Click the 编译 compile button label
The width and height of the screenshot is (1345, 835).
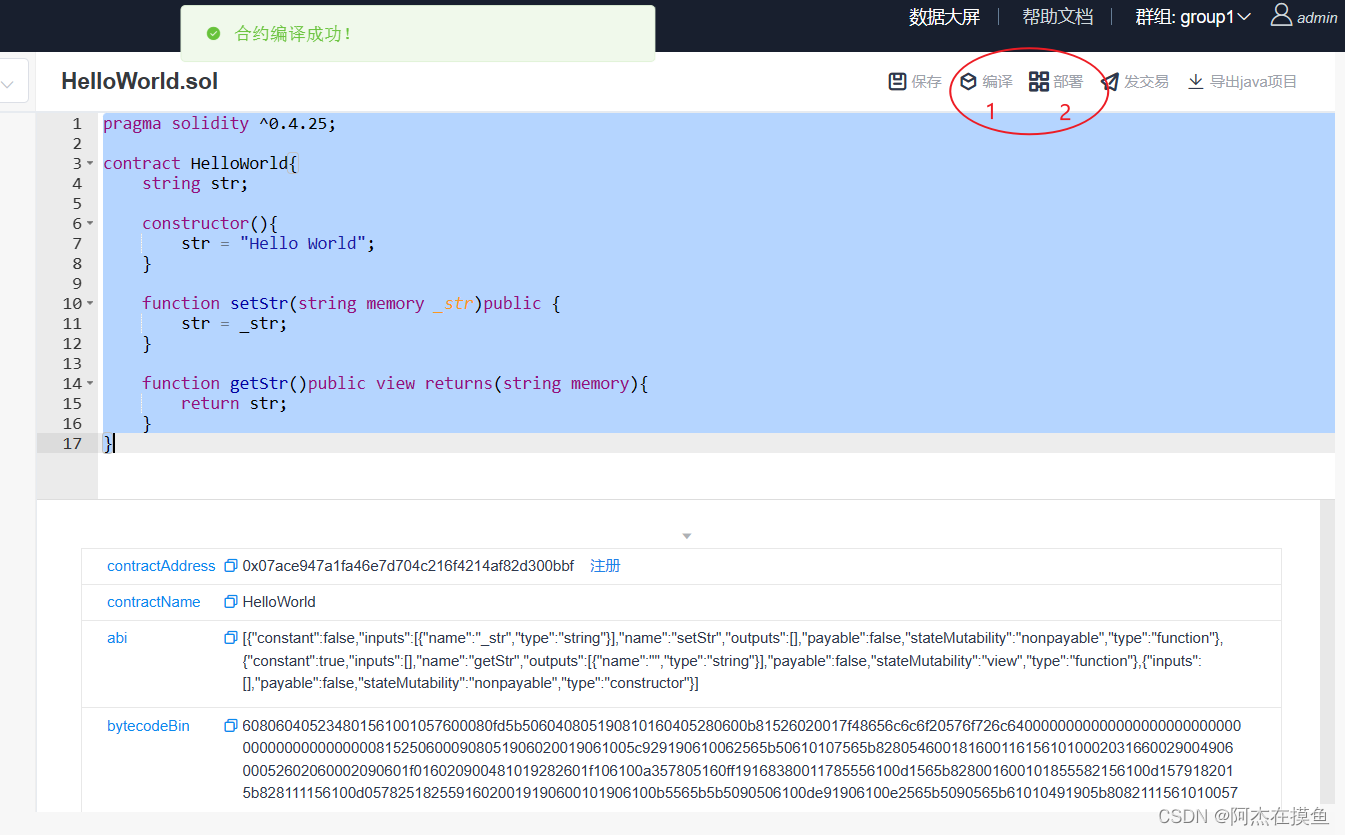pos(997,82)
